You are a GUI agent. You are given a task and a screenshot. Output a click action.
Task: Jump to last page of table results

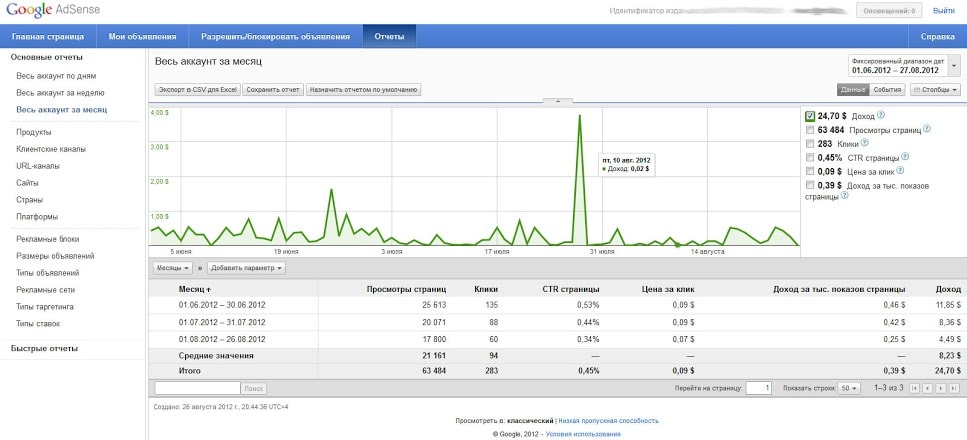(953, 387)
